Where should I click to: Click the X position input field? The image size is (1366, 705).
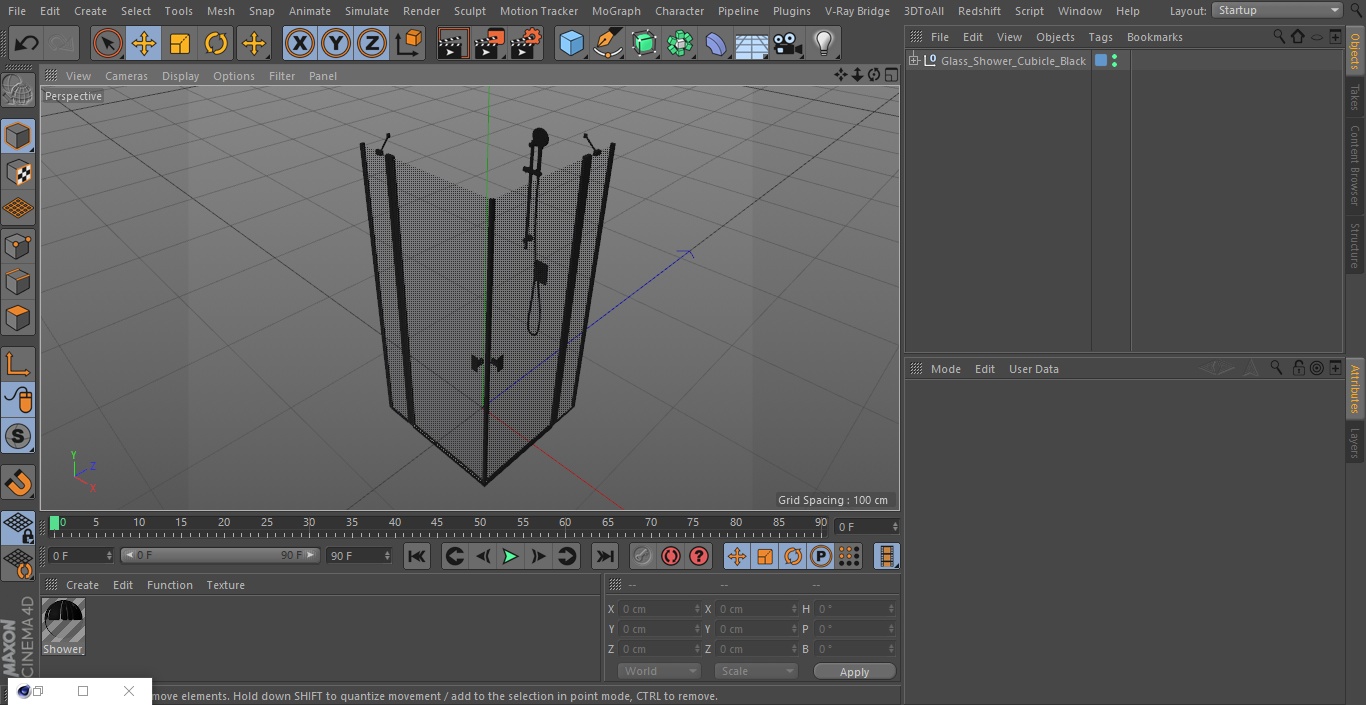pos(659,609)
